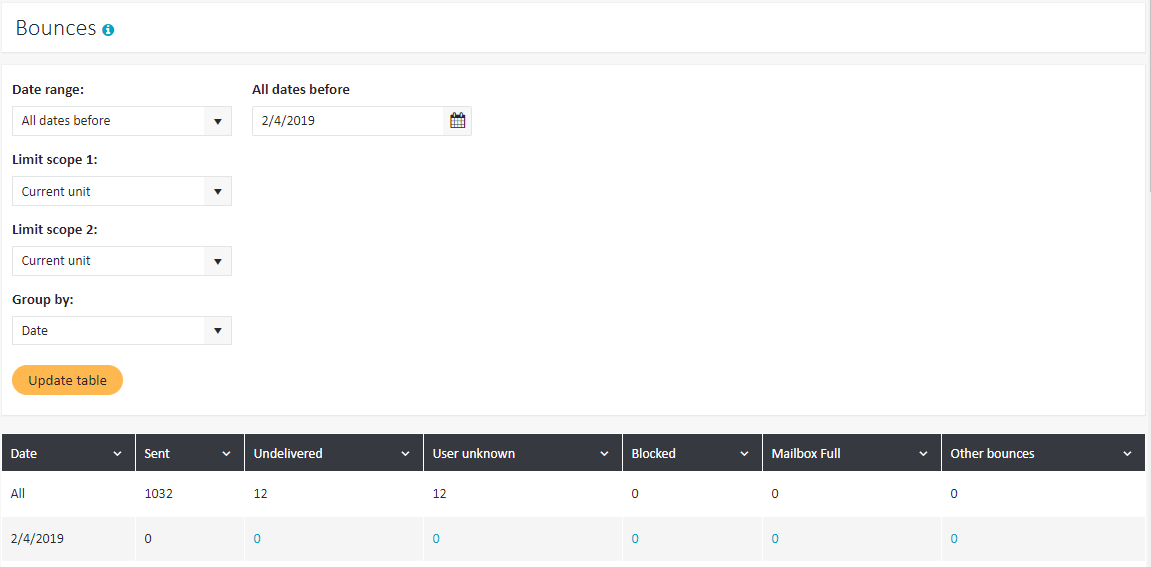The height and width of the screenshot is (567, 1151).
Task: Click the All dates before date field
Action: [348, 121]
